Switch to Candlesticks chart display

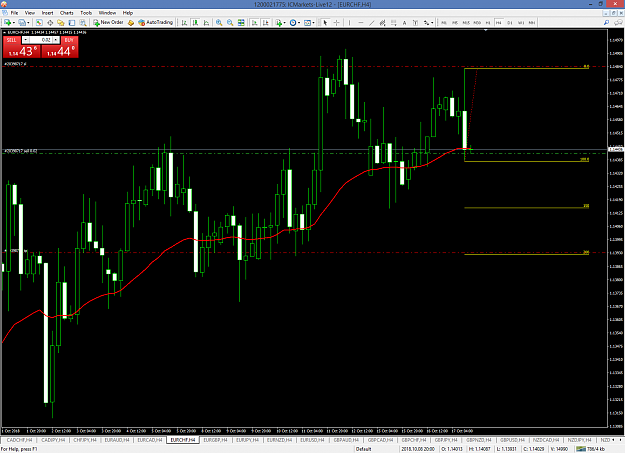click(x=195, y=23)
